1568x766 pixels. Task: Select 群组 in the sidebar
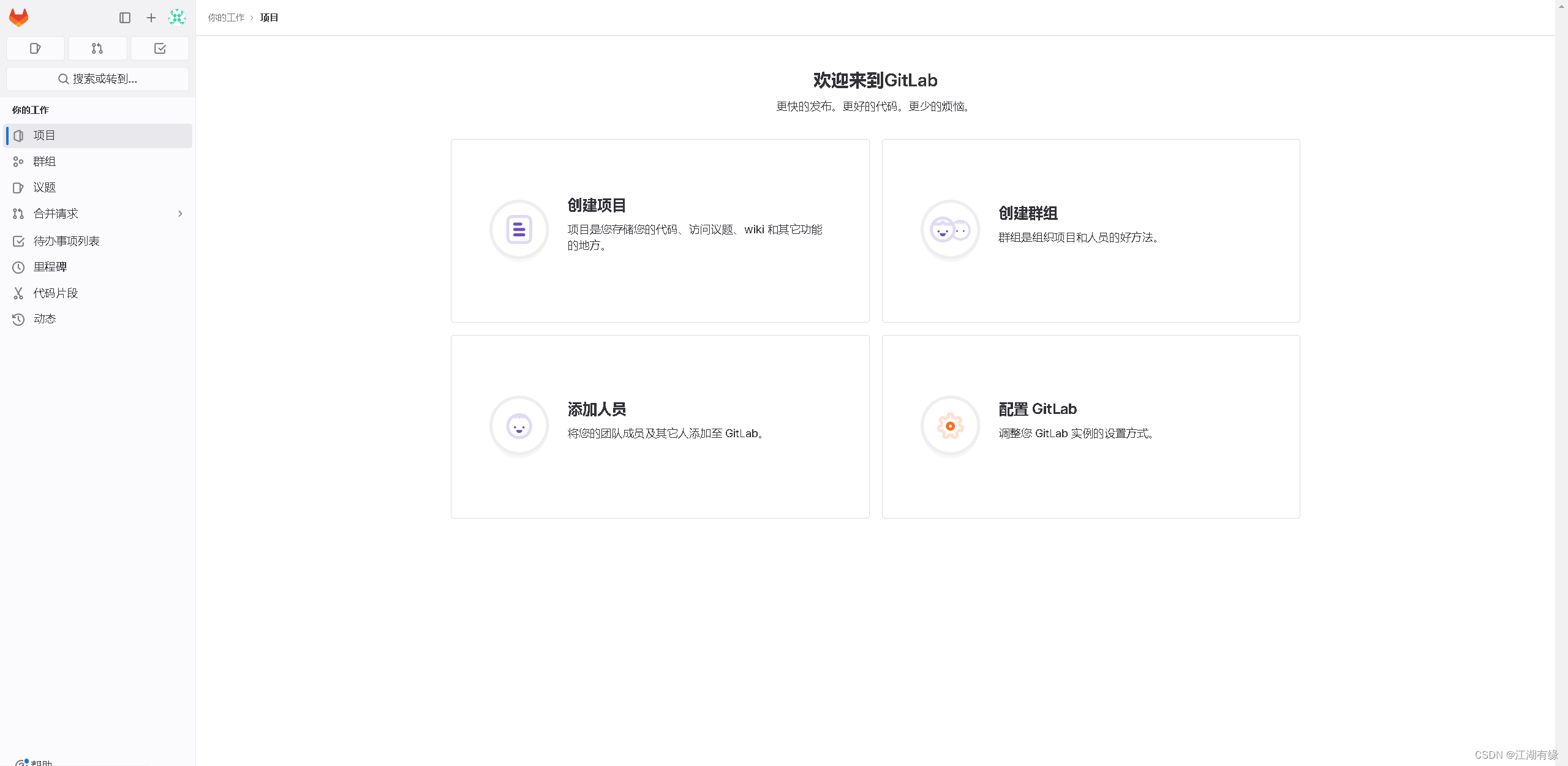point(44,161)
